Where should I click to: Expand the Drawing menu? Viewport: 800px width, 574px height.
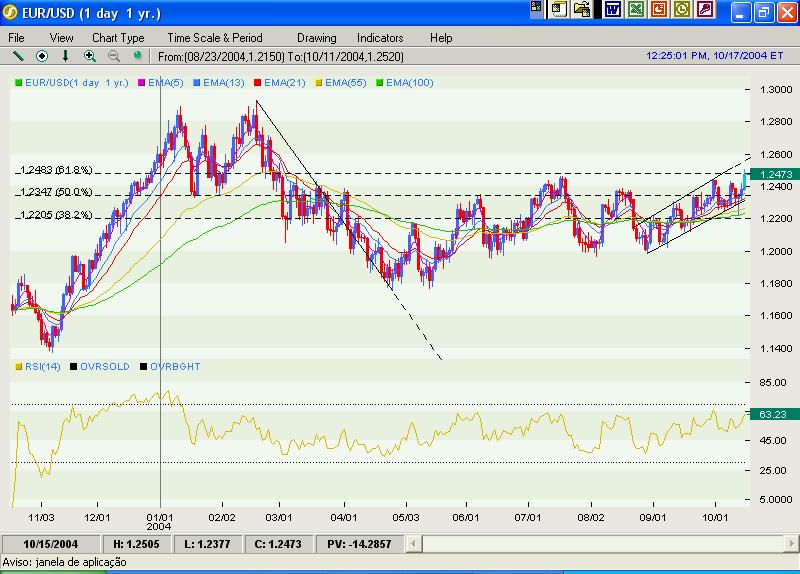[316, 37]
